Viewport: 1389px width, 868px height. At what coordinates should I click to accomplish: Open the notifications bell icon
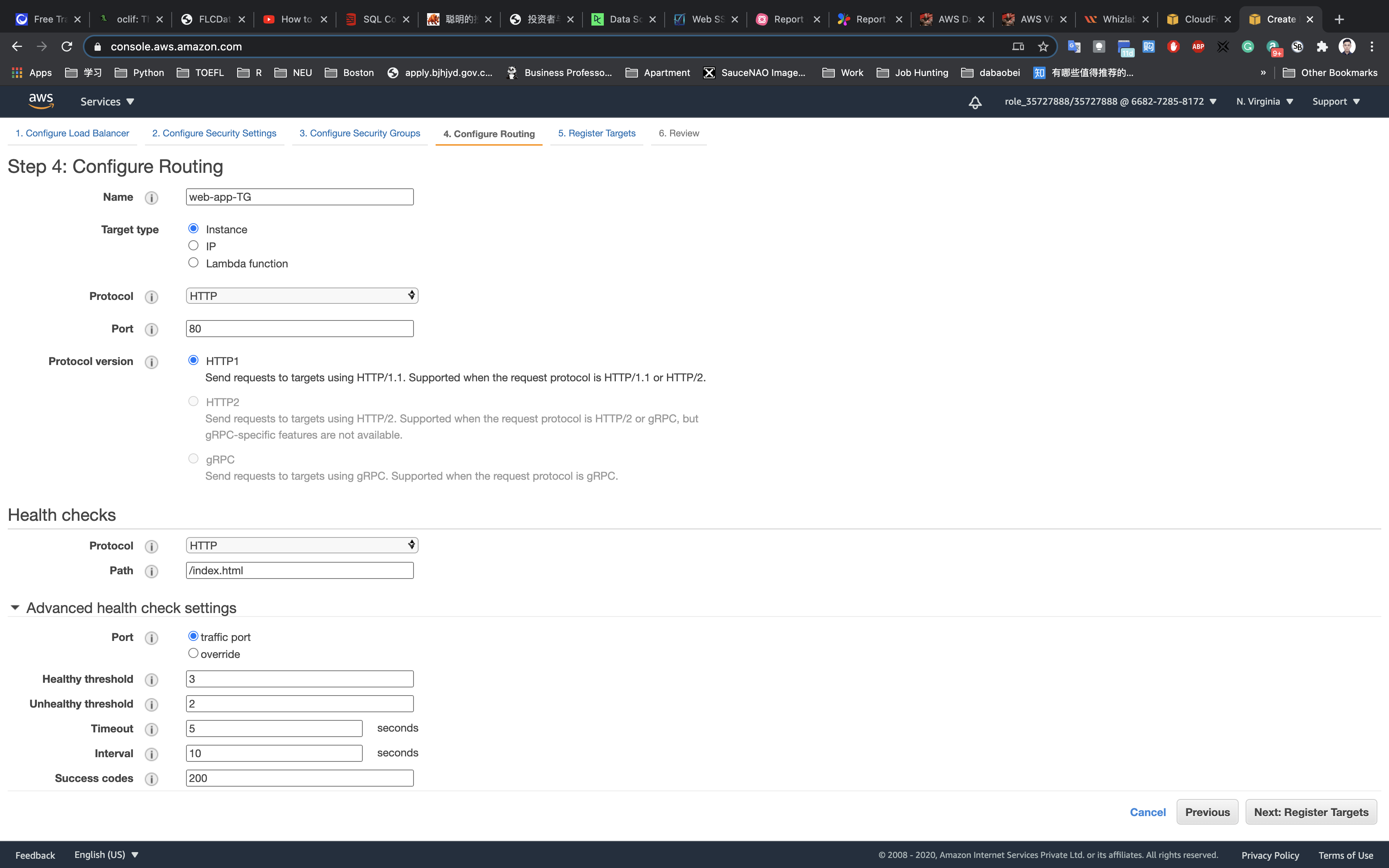point(975,102)
